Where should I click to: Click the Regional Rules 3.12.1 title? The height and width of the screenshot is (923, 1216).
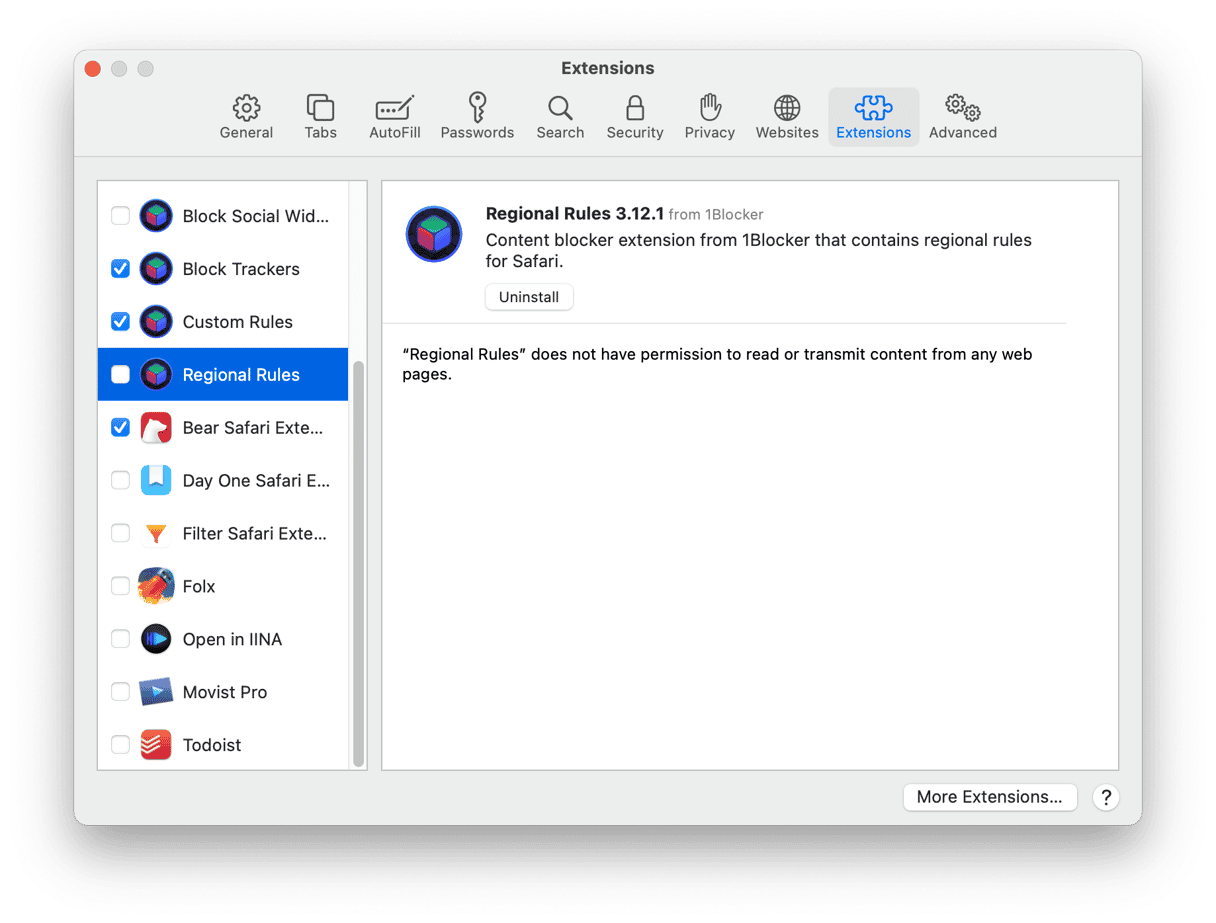(575, 214)
